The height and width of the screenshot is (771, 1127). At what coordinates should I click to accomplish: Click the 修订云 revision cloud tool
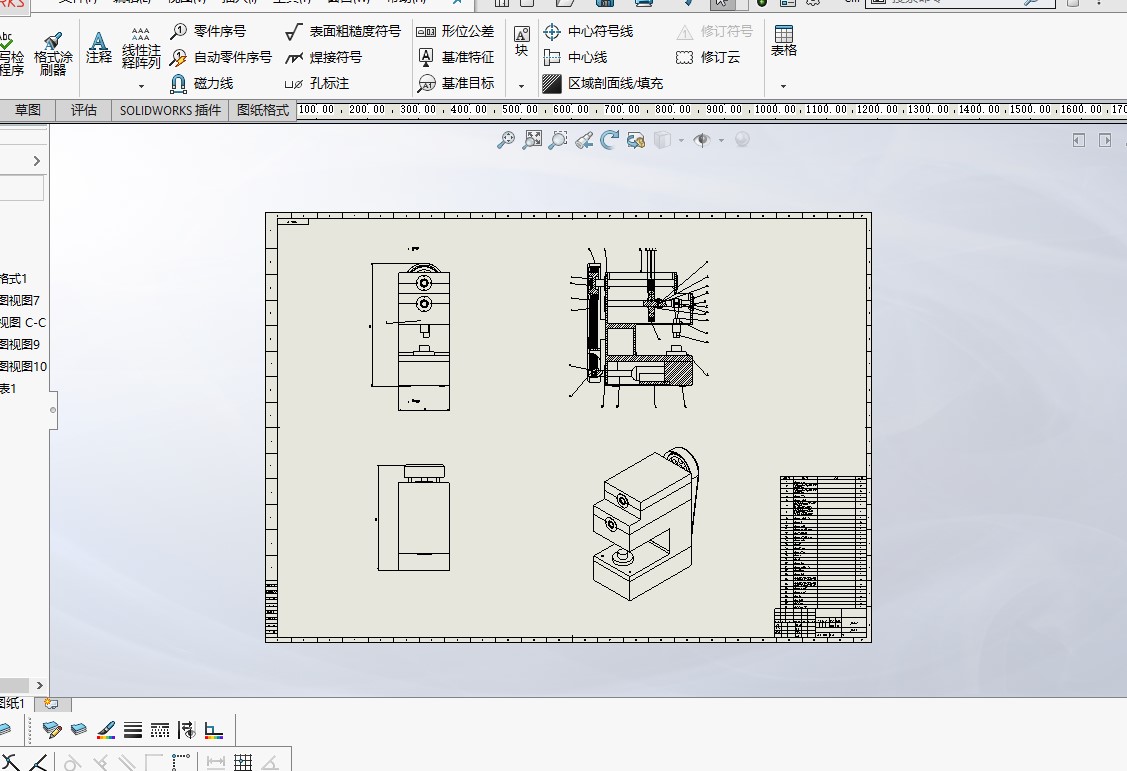[708, 57]
